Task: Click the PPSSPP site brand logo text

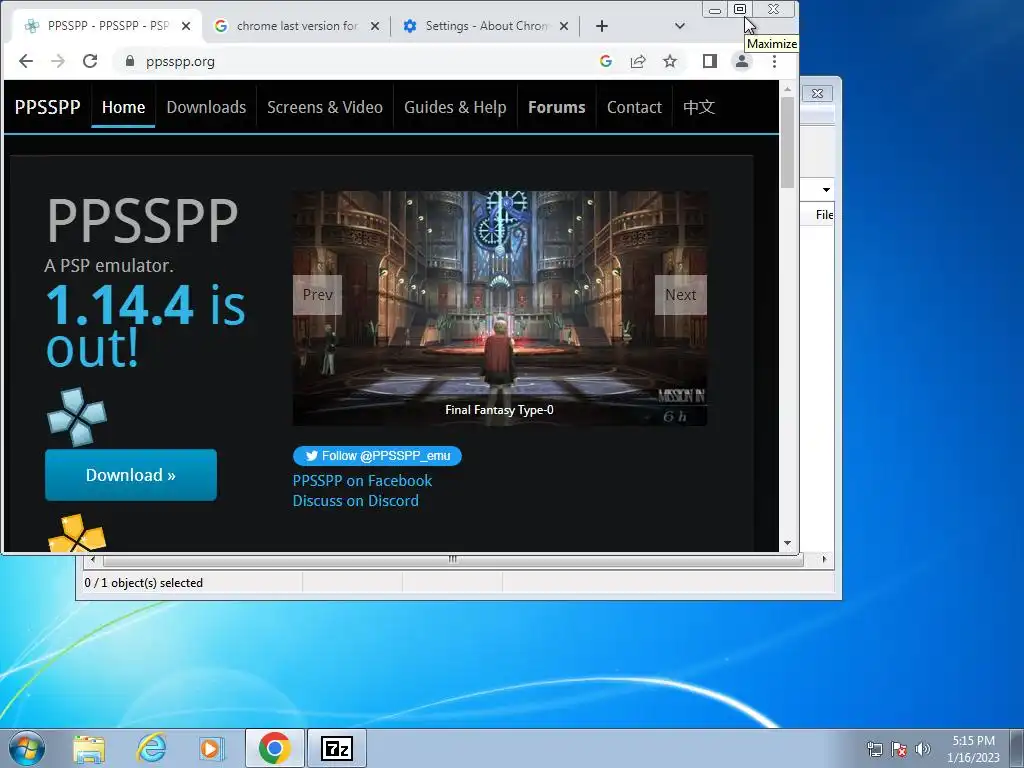Action: click(48, 107)
